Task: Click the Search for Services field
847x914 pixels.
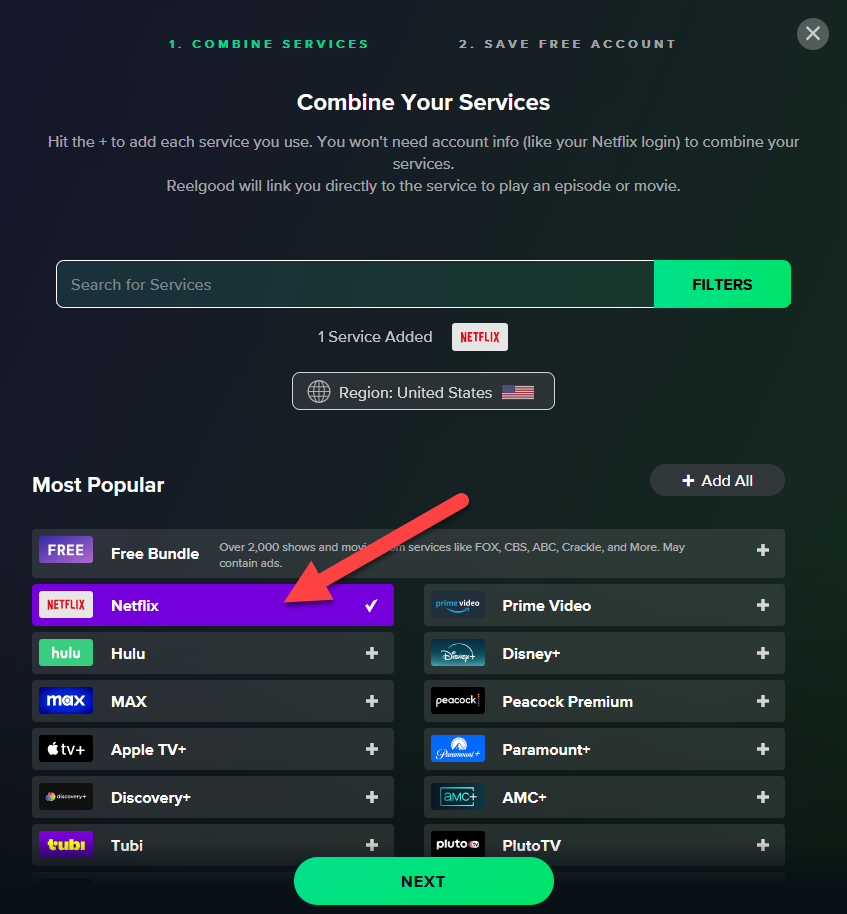Action: click(x=355, y=284)
